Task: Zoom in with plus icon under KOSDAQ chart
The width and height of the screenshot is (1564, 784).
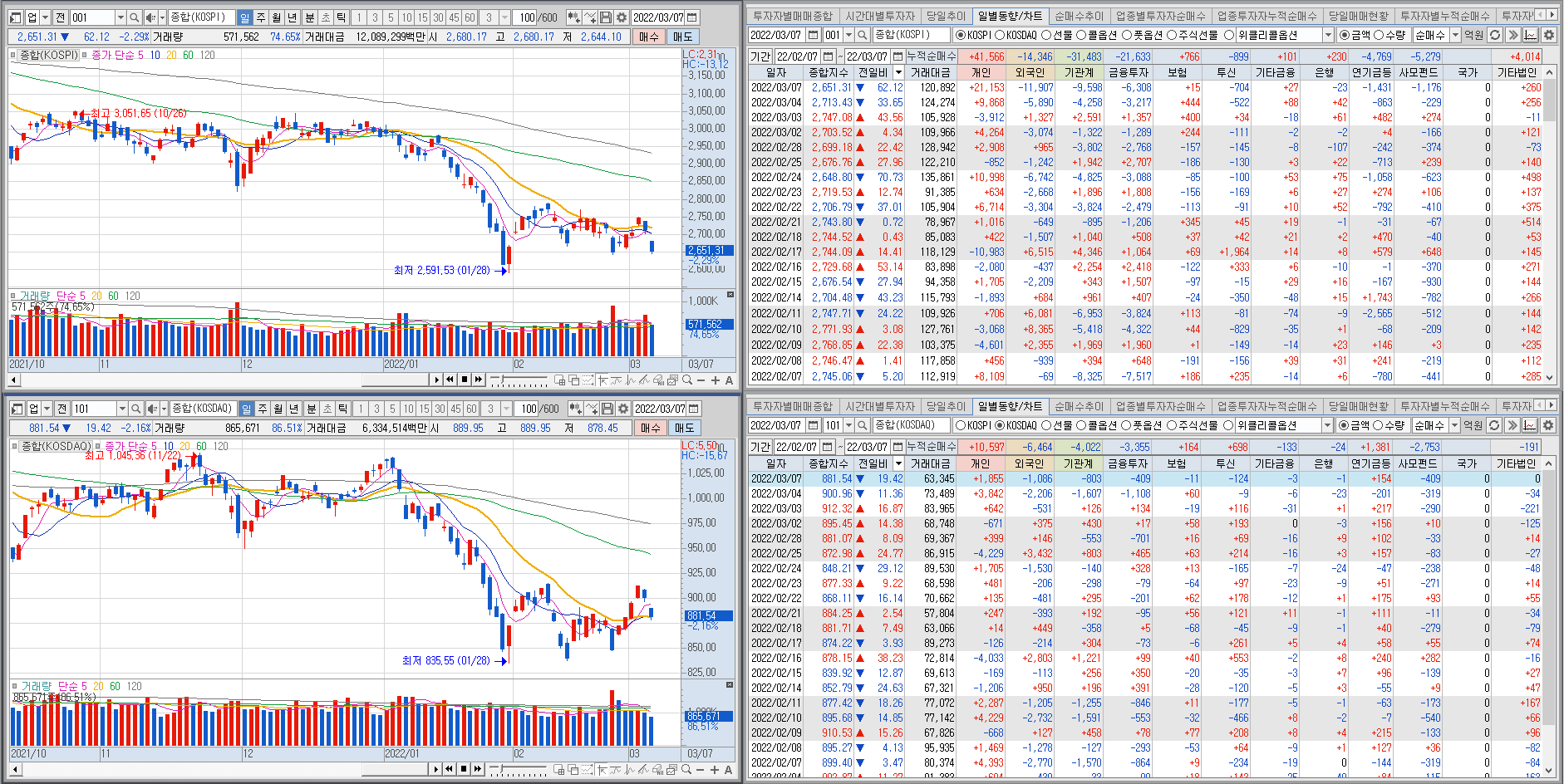Action: pos(714,770)
